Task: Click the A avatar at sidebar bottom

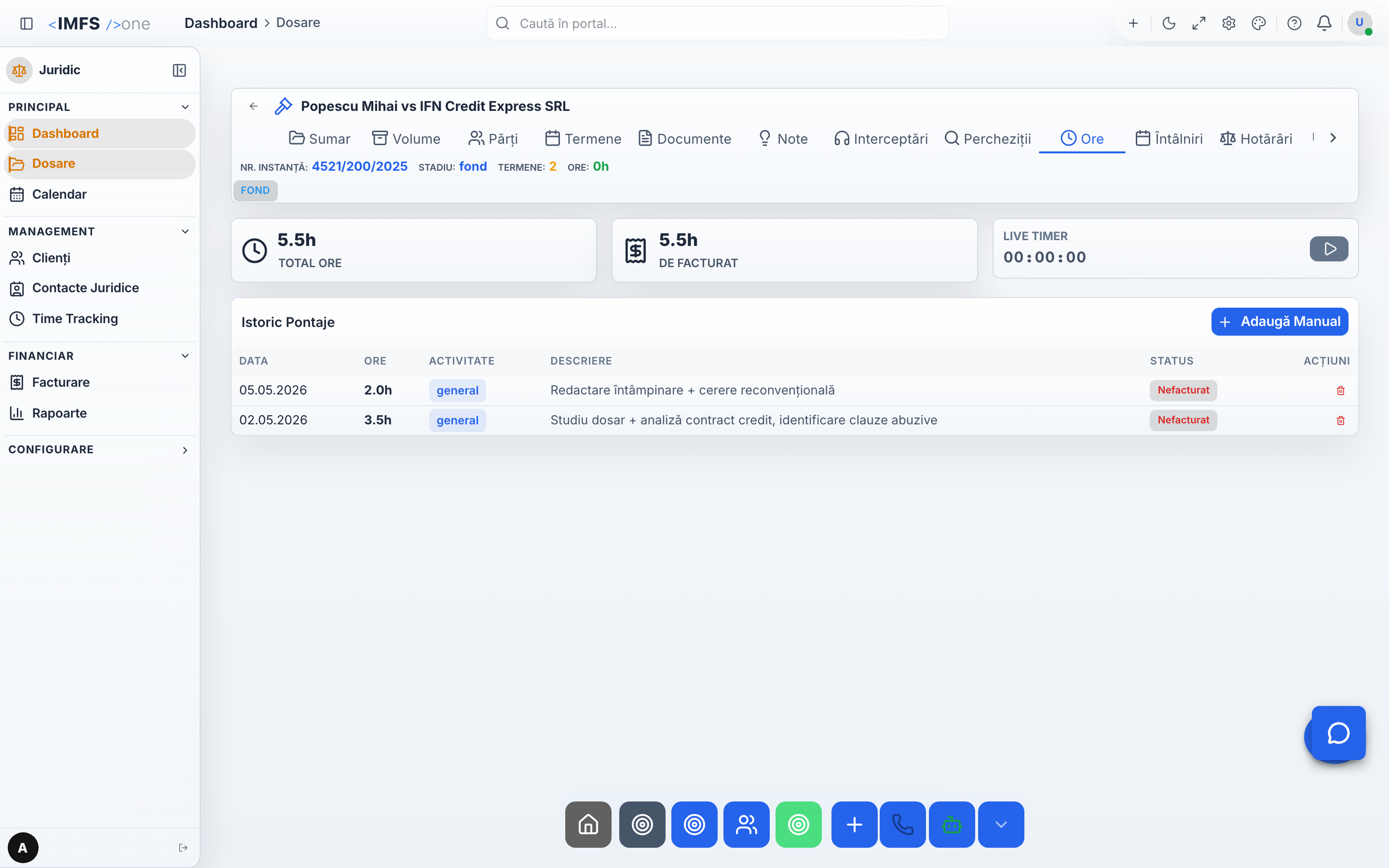Action: click(23, 848)
